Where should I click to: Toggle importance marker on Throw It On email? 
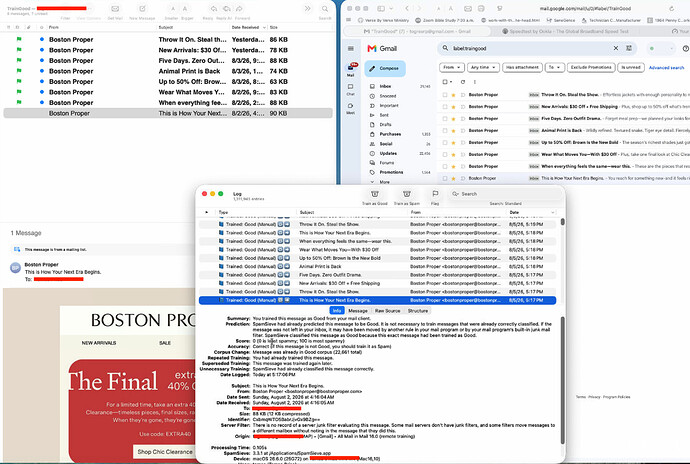pos(462,95)
